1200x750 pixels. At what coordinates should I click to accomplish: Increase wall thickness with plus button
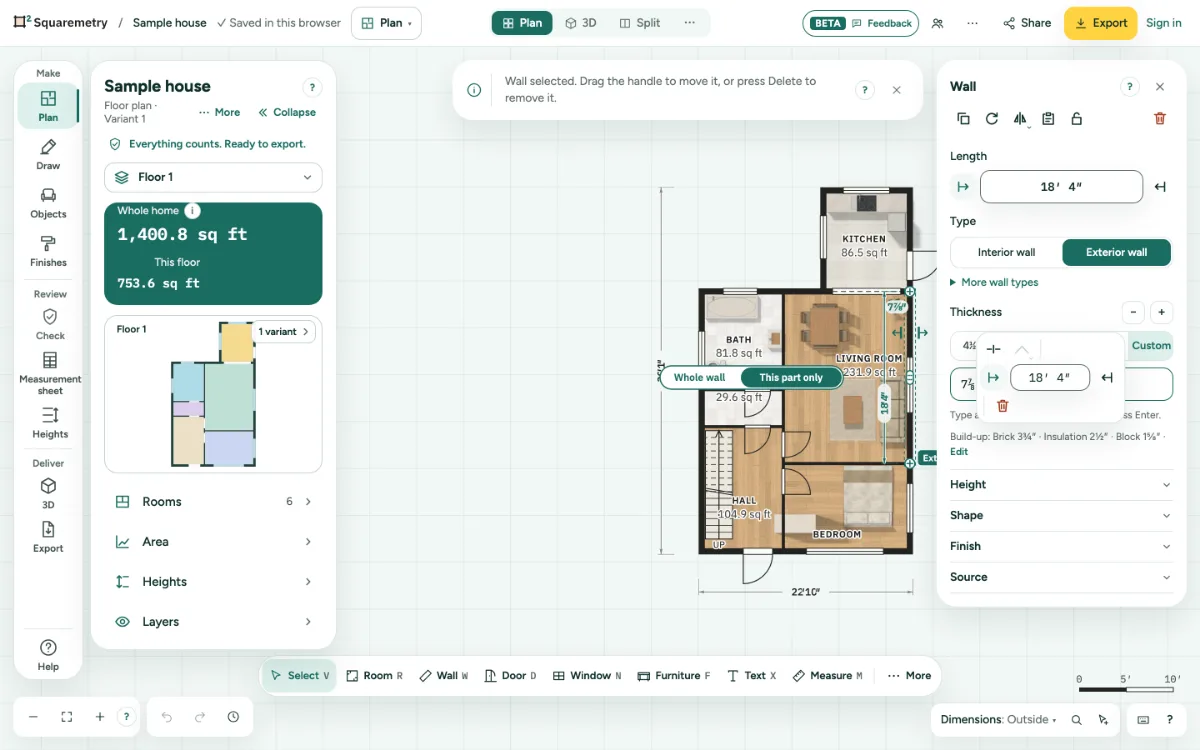coord(1161,312)
